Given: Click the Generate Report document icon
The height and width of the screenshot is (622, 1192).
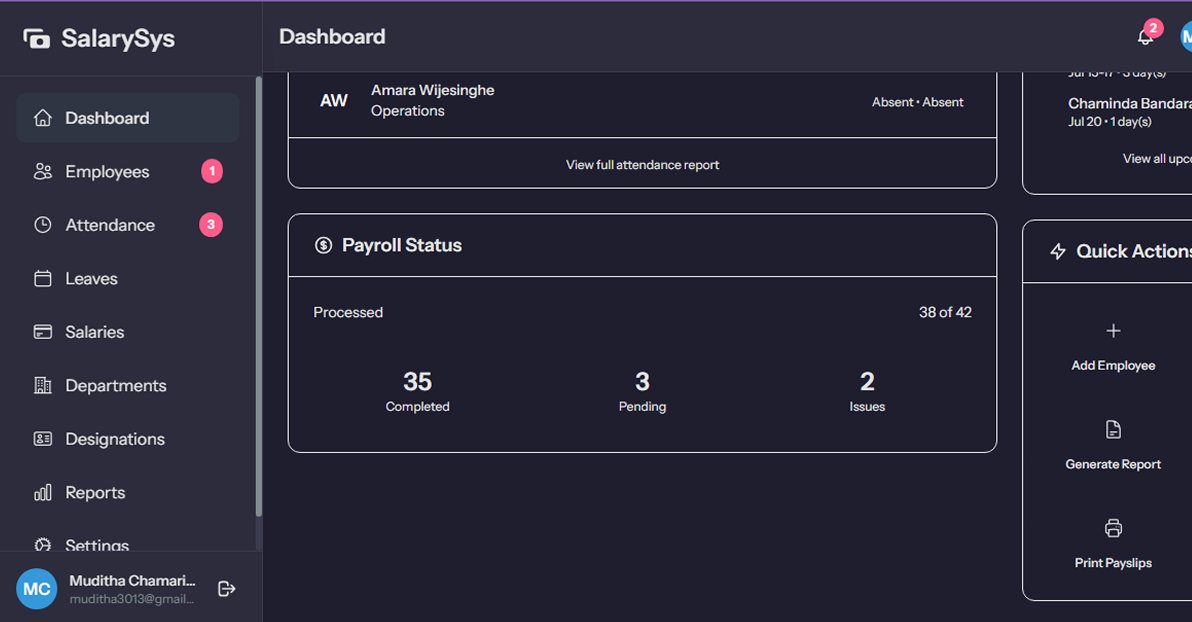Looking at the screenshot, I should 1113,430.
